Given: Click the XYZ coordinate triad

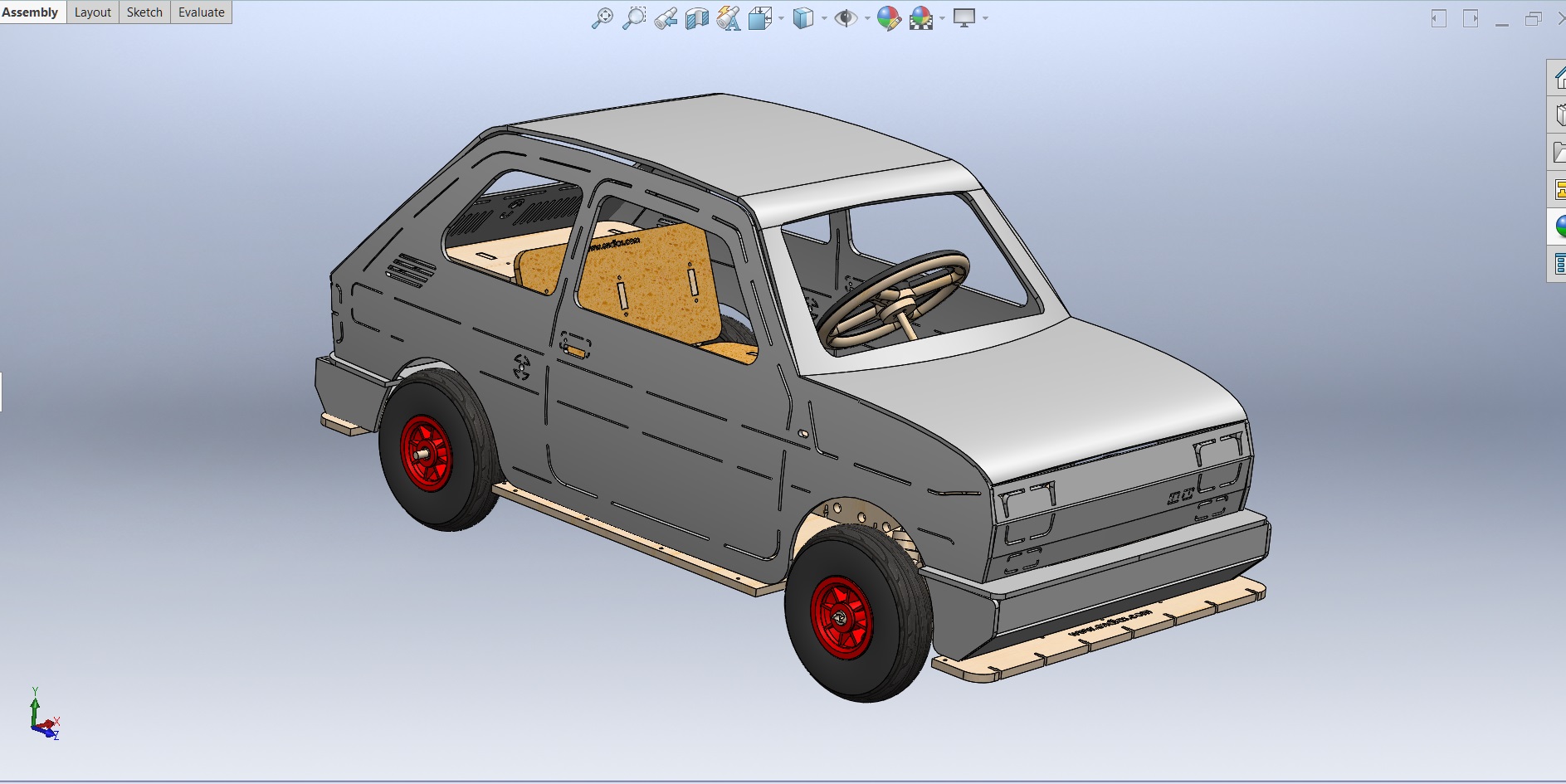Looking at the screenshot, I should pyautogui.click(x=43, y=714).
